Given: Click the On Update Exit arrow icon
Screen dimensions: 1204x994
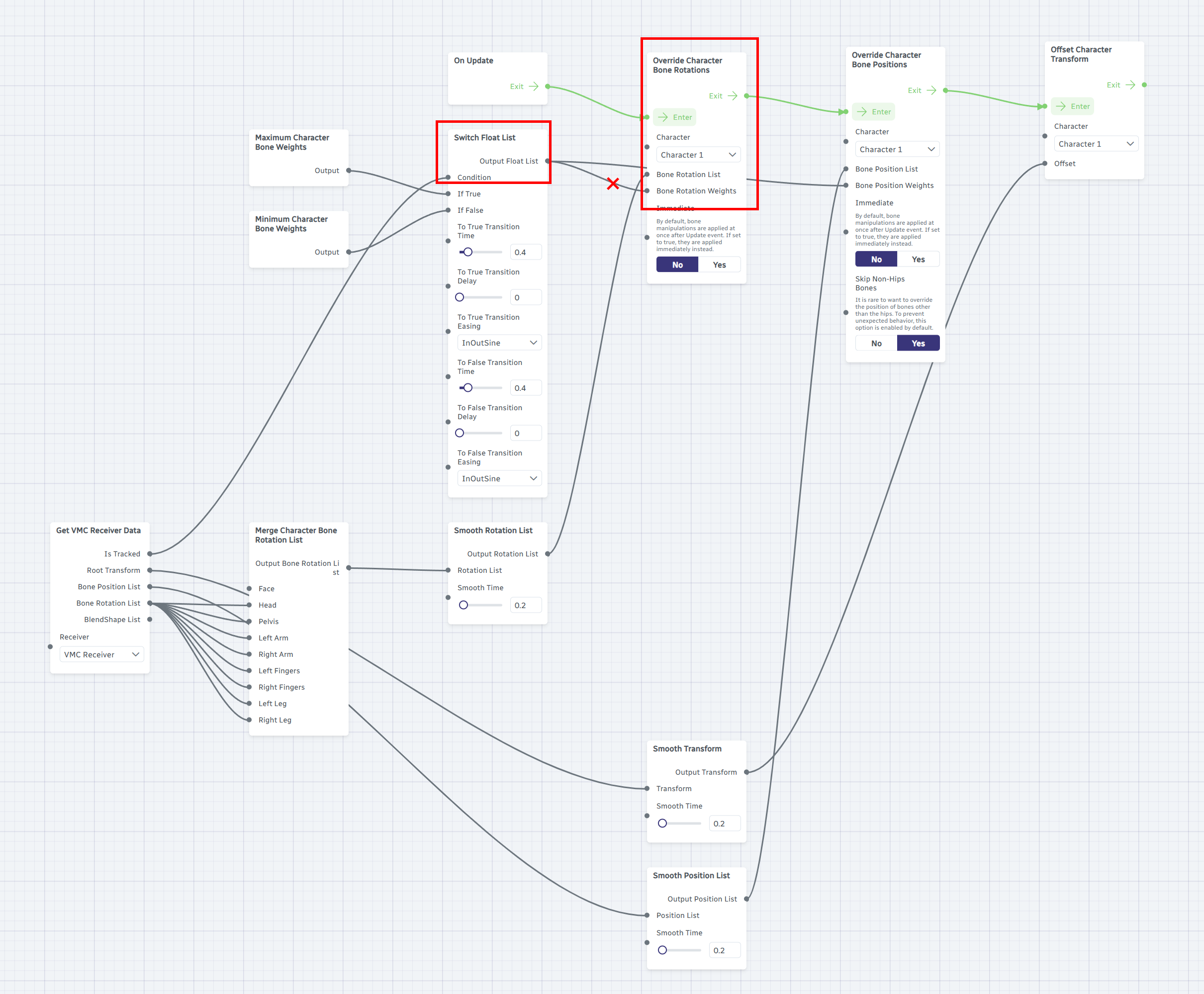Looking at the screenshot, I should 534,87.
